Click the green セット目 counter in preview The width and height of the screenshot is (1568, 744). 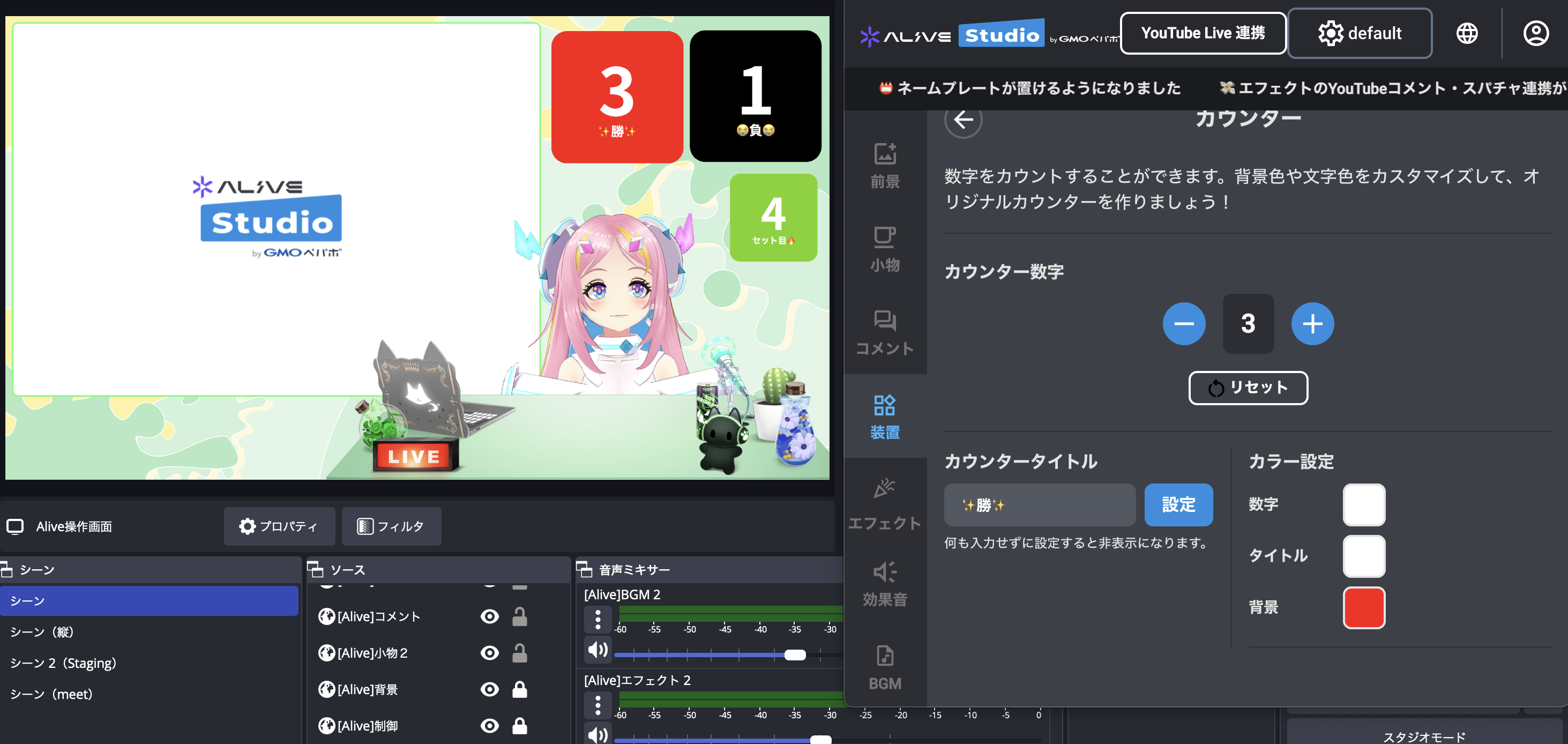tap(773, 217)
